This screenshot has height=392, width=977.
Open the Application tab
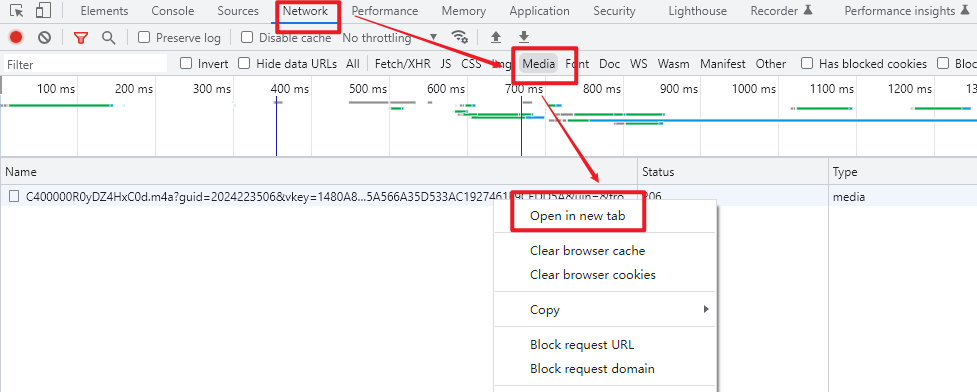(540, 11)
